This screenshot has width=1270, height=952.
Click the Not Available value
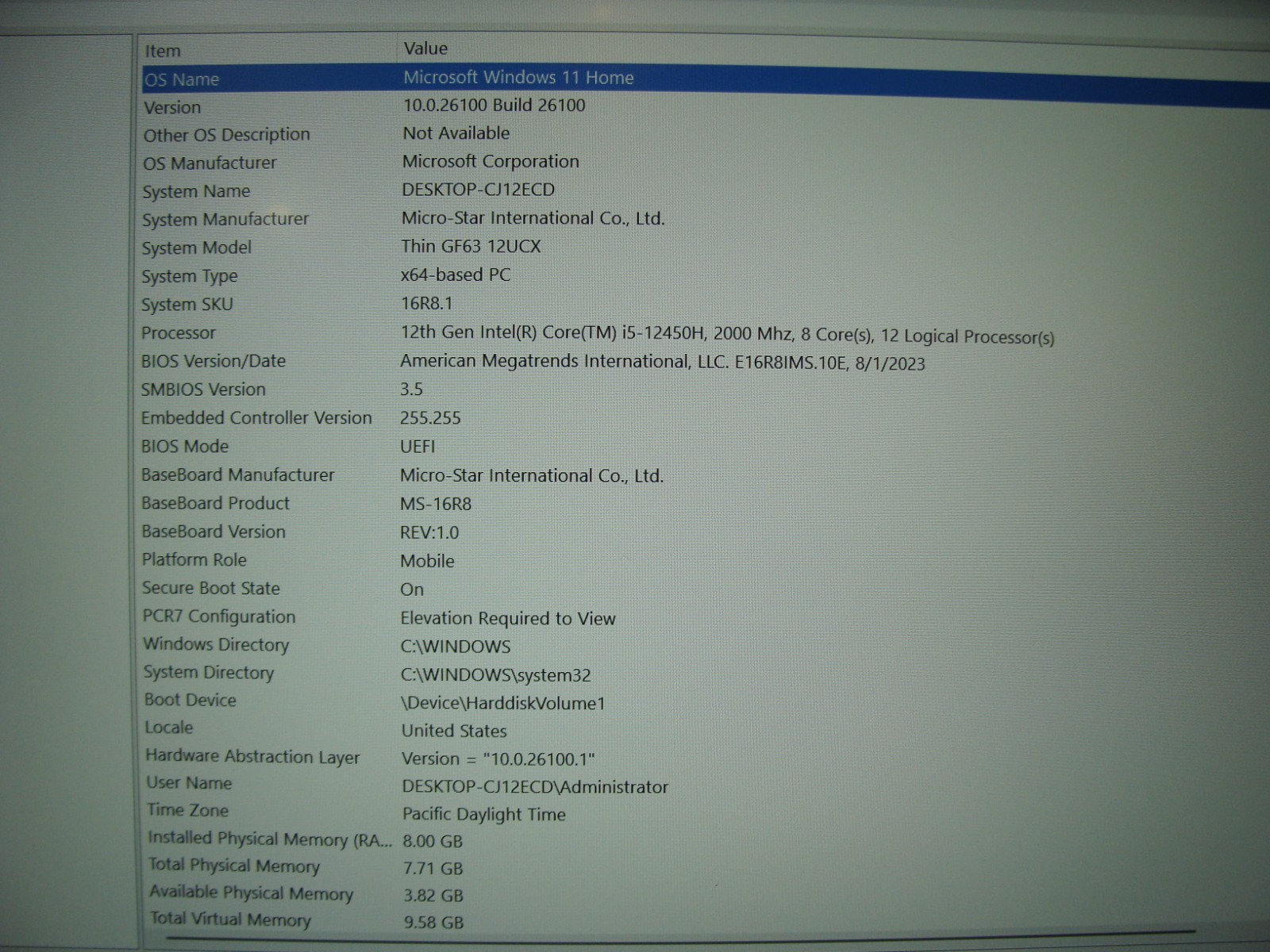[456, 133]
